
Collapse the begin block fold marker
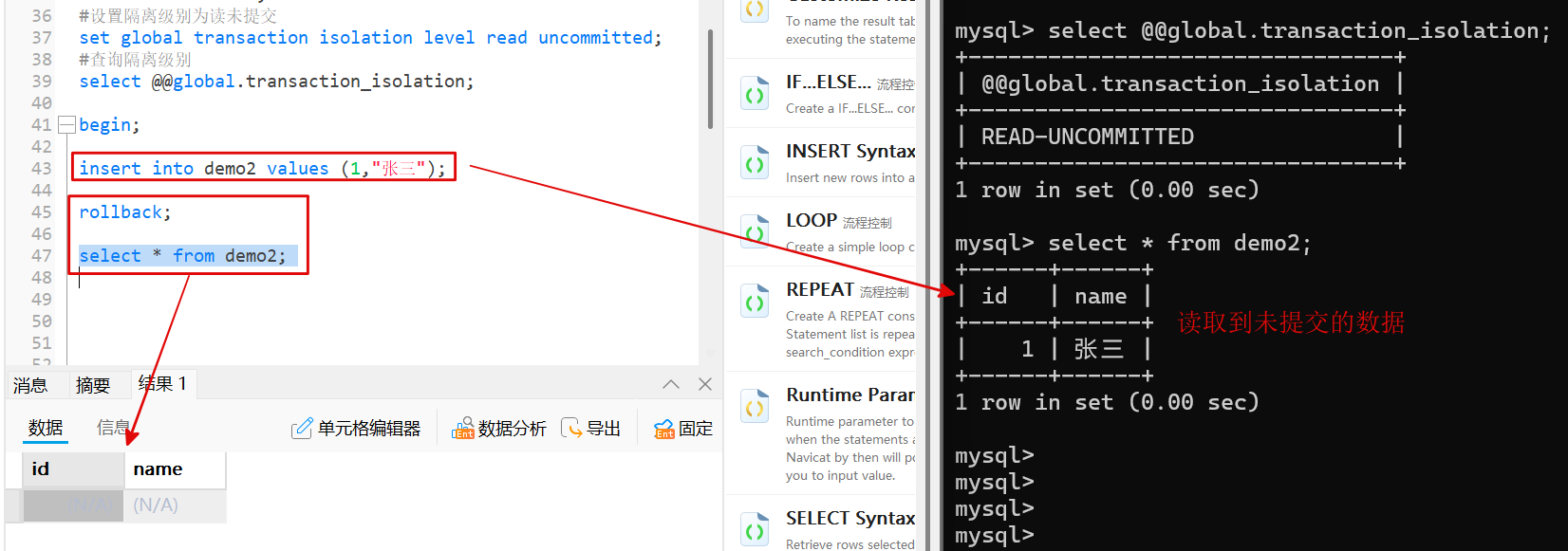[x=66, y=124]
